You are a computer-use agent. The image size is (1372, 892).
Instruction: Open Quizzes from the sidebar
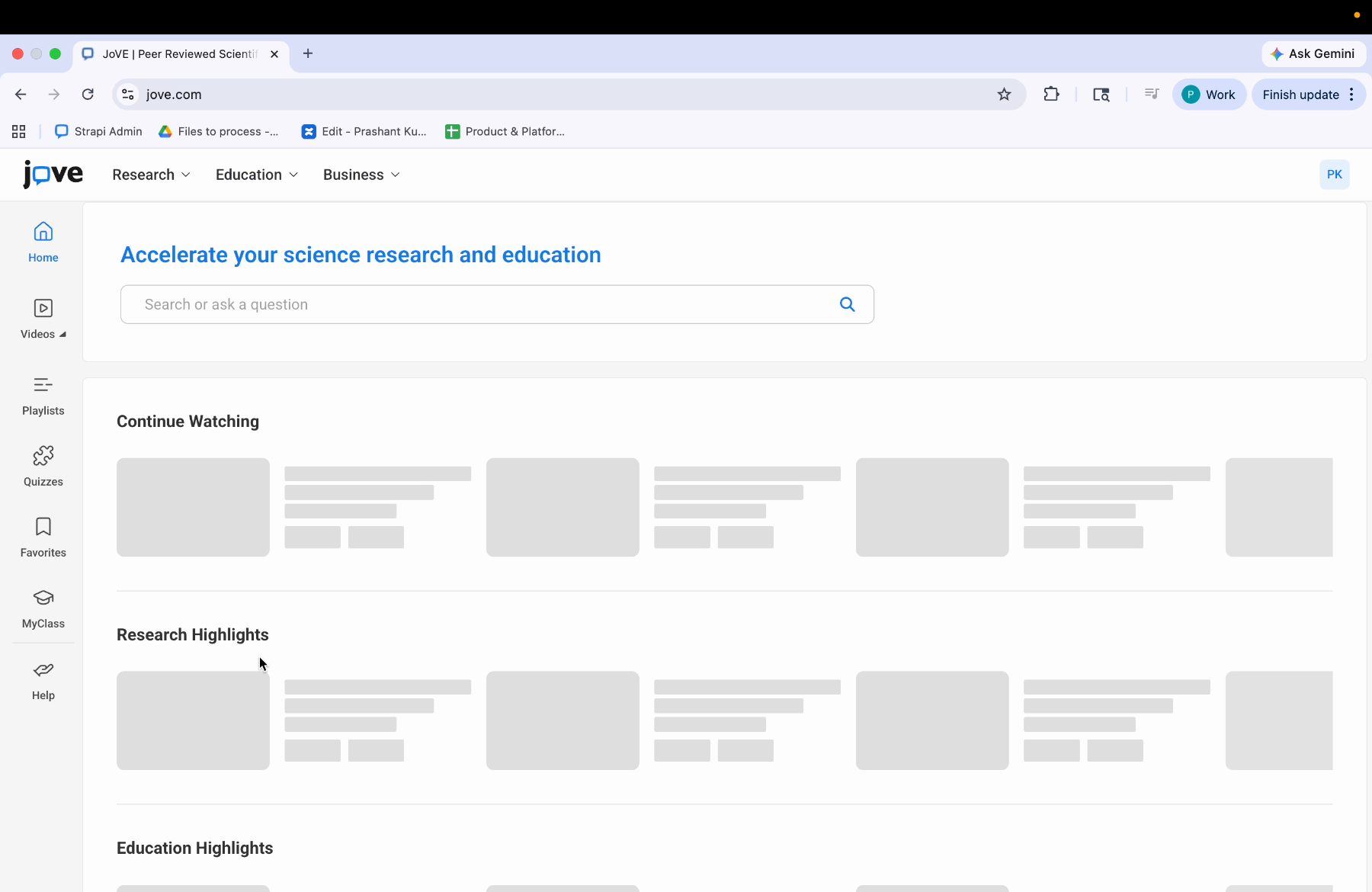(x=43, y=466)
